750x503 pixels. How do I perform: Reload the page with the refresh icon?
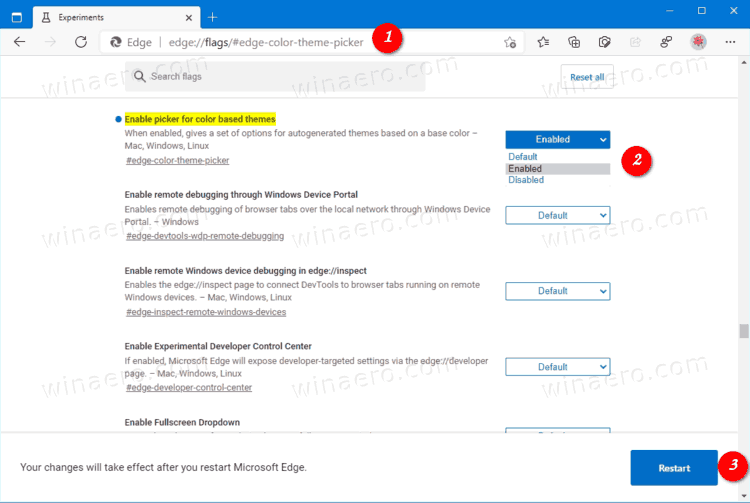[x=81, y=42]
